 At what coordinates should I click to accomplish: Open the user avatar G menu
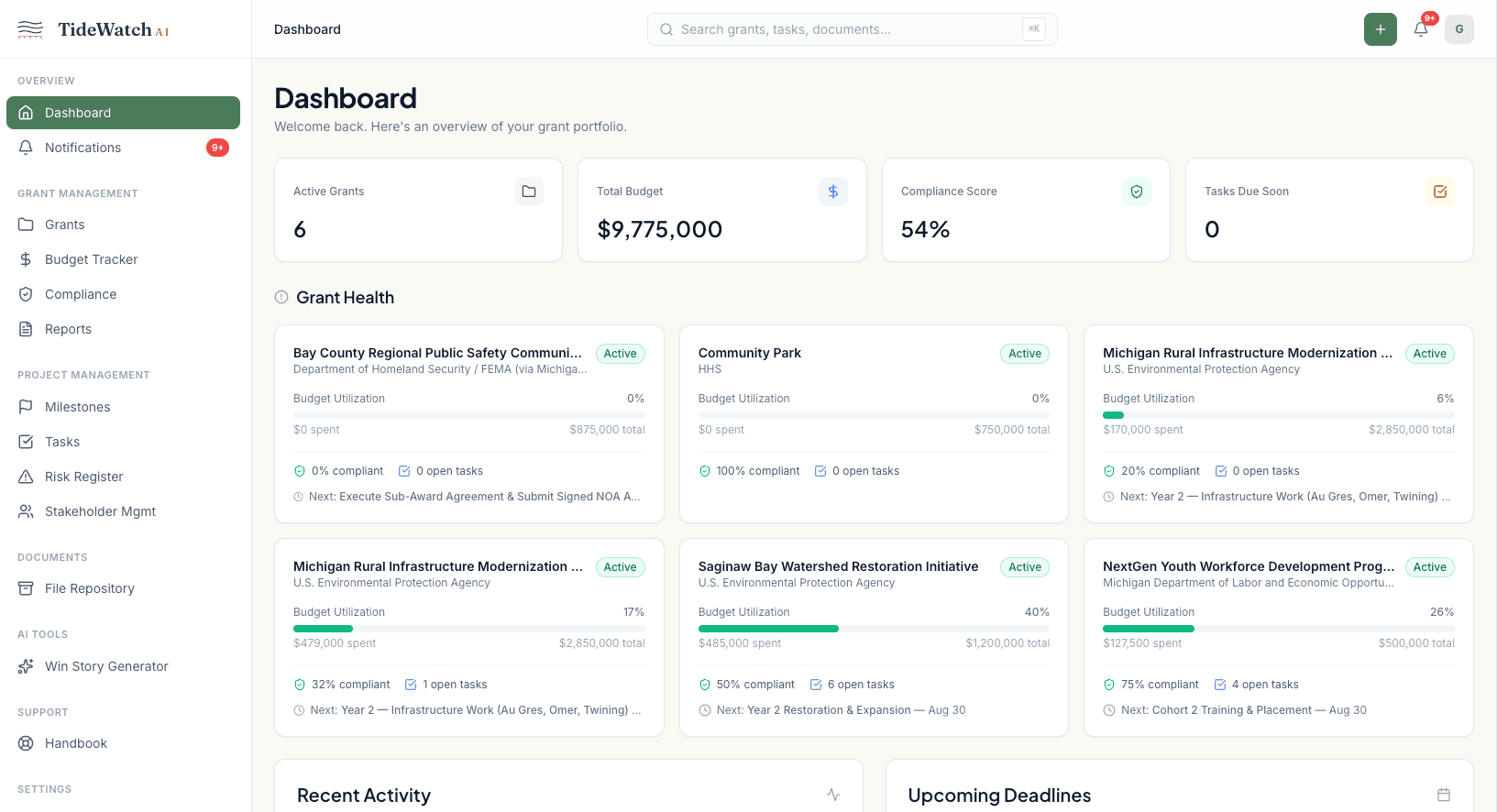(x=1458, y=29)
